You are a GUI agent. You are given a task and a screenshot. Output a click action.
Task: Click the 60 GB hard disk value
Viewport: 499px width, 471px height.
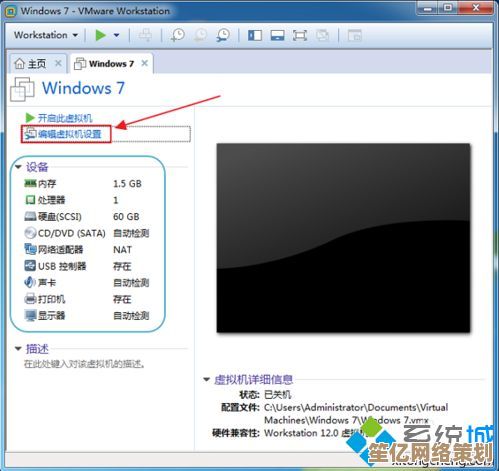[x=126, y=217]
